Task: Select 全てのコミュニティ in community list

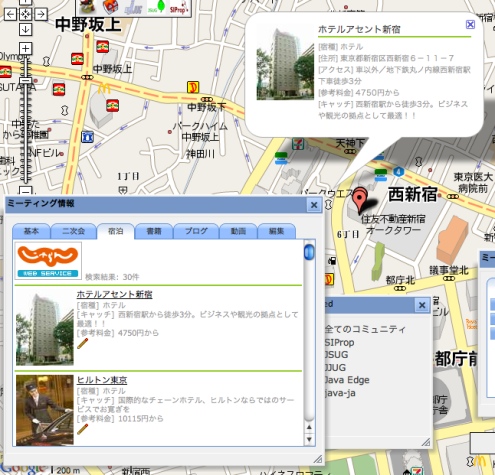Action: (x=365, y=329)
